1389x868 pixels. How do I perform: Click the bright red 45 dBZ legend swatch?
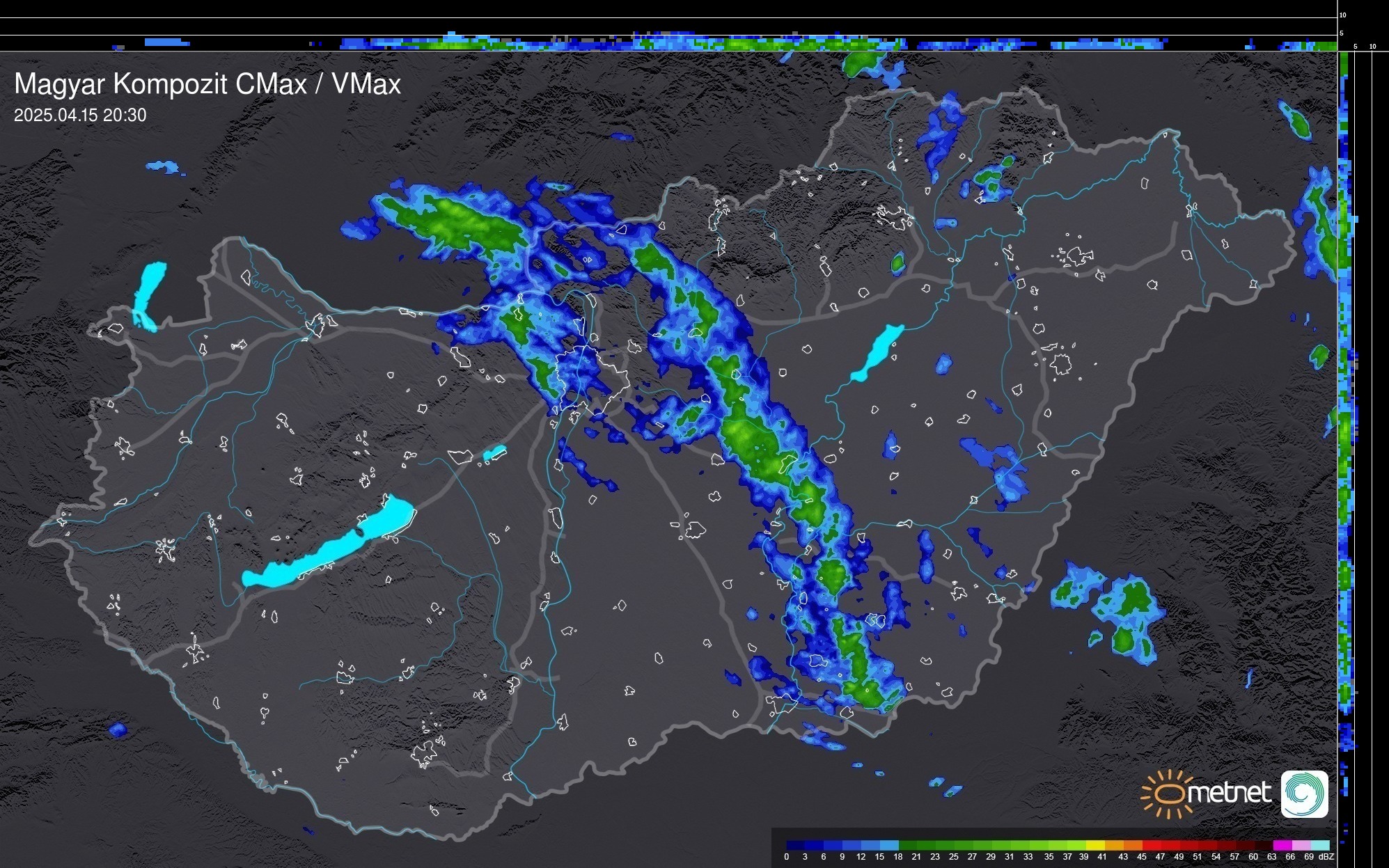1152,845
